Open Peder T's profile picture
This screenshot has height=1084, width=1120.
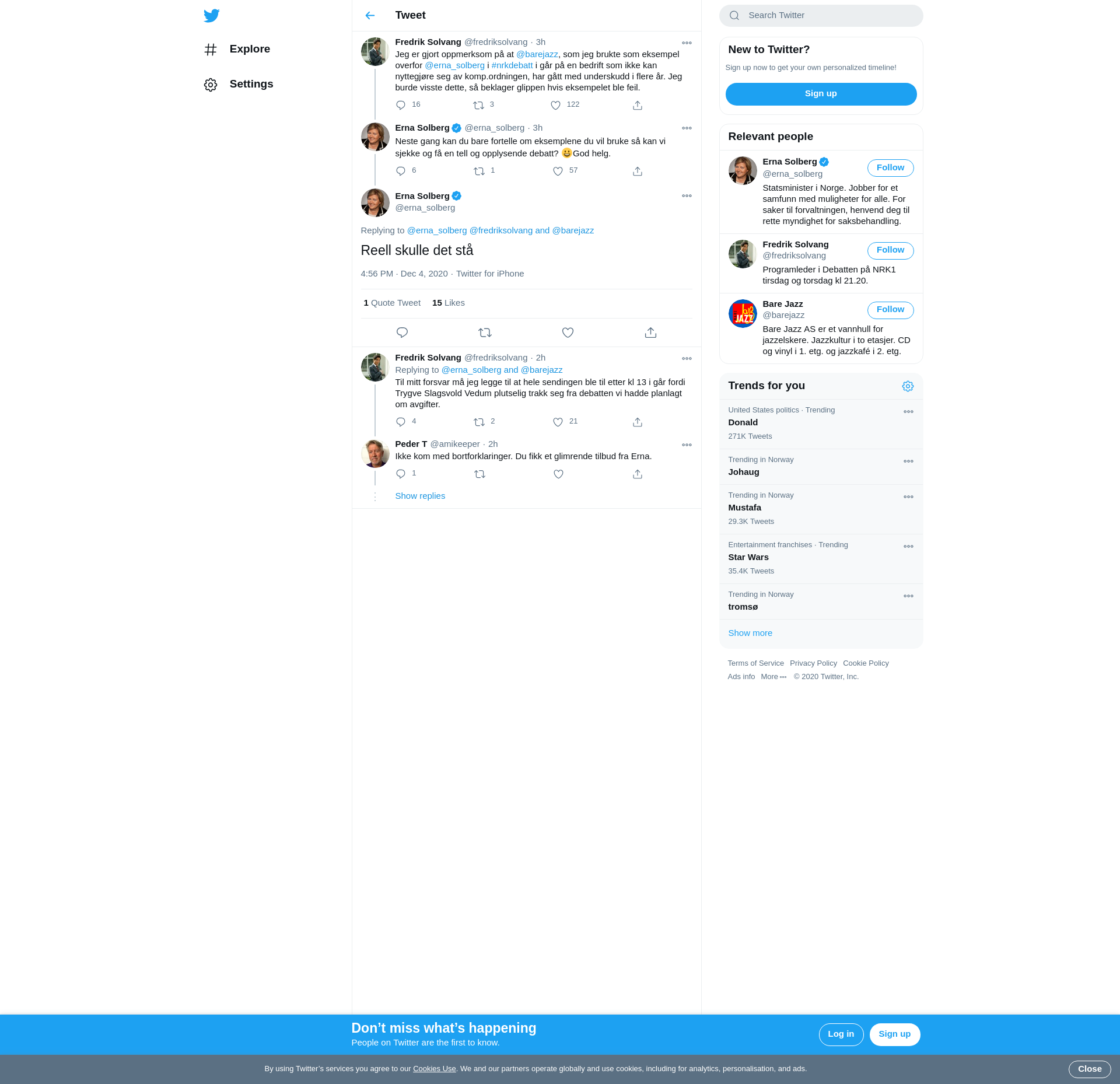pos(375,454)
